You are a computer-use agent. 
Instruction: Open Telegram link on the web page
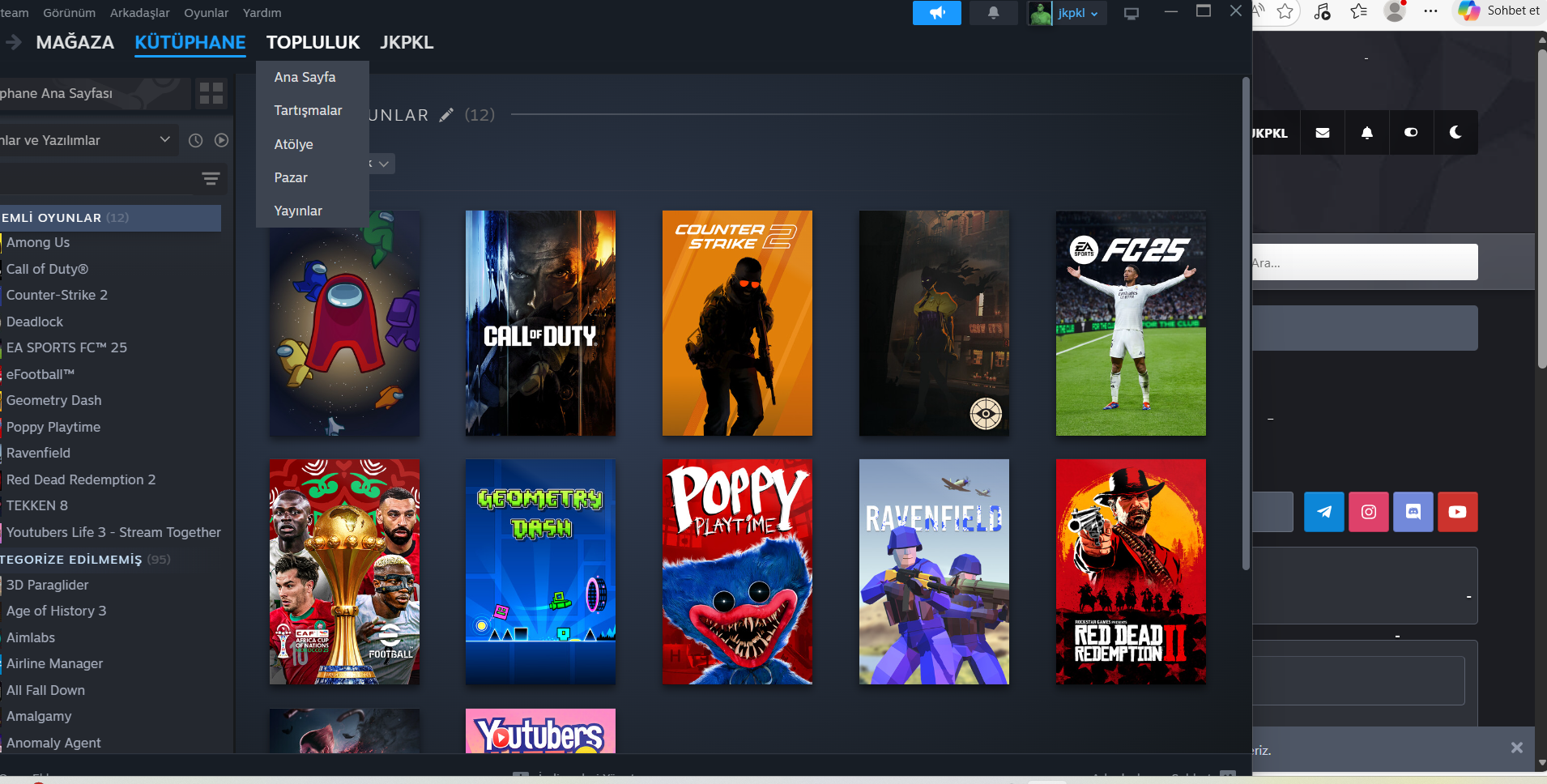pos(1324,512)
